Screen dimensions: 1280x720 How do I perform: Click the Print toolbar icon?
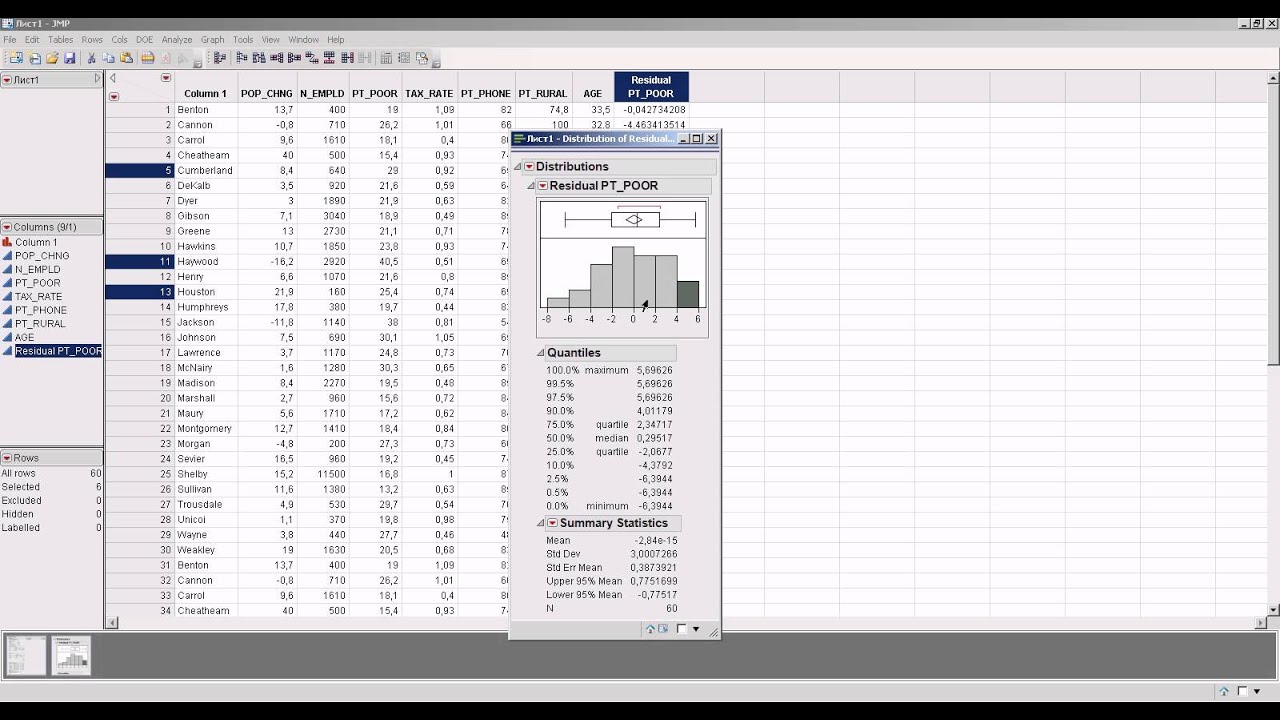click(x=148, y=58)
